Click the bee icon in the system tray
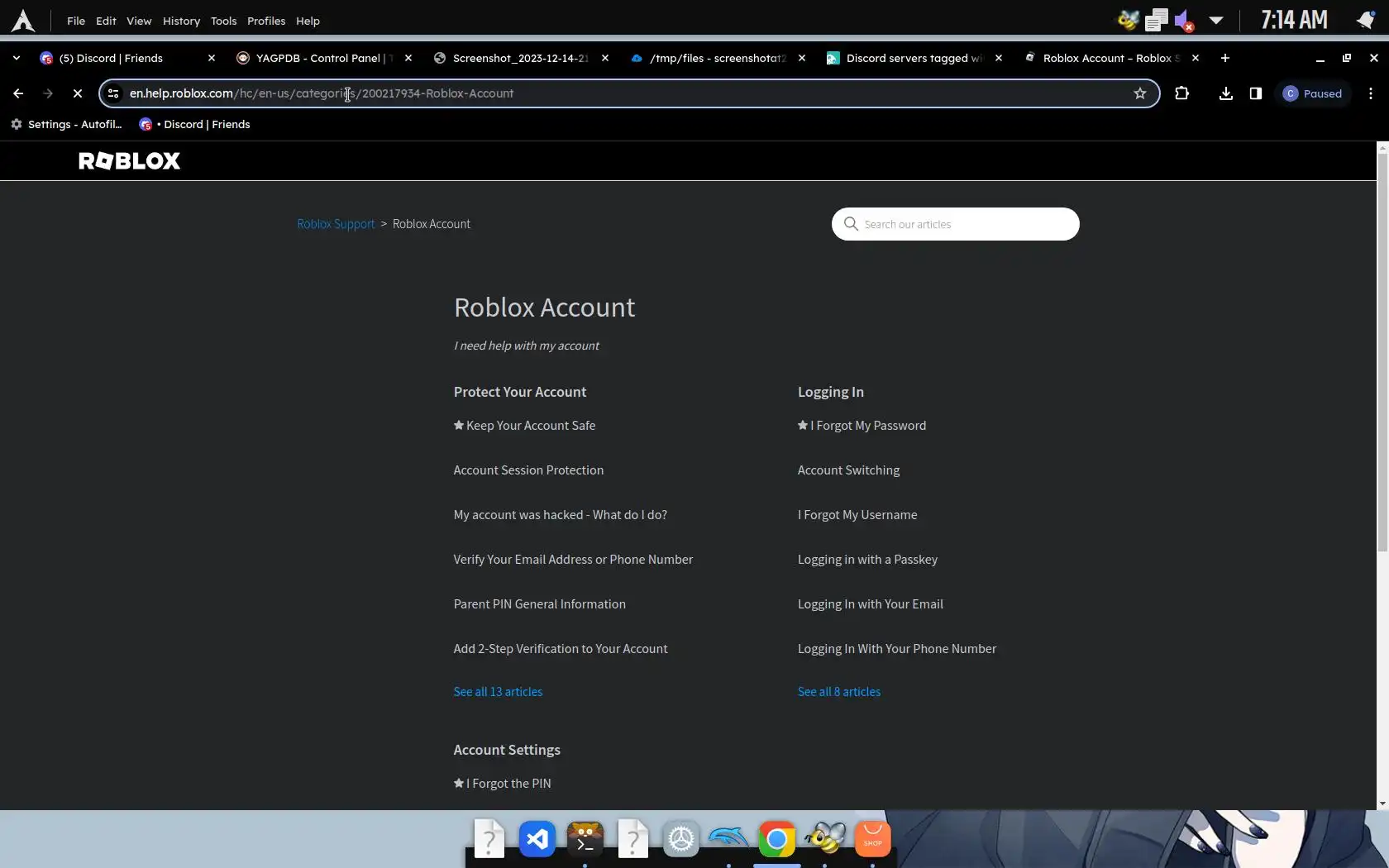The height and width of the screenshot is (868, 1389). click(x=1129, y=20)
